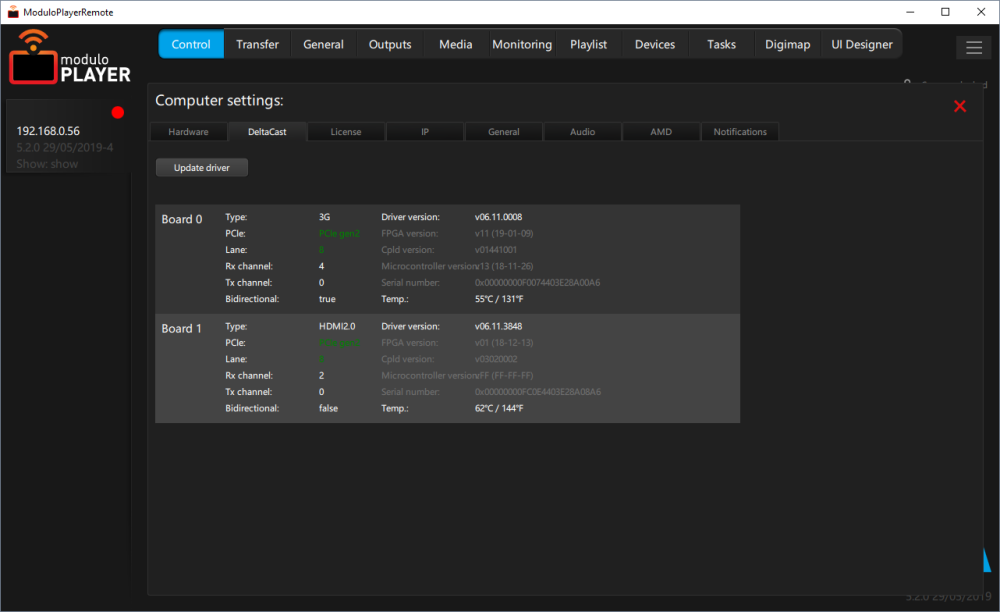Close the Computer settings dialog
The height and width of the screenshot is (612, 1000).
click(x=959, y=105)
